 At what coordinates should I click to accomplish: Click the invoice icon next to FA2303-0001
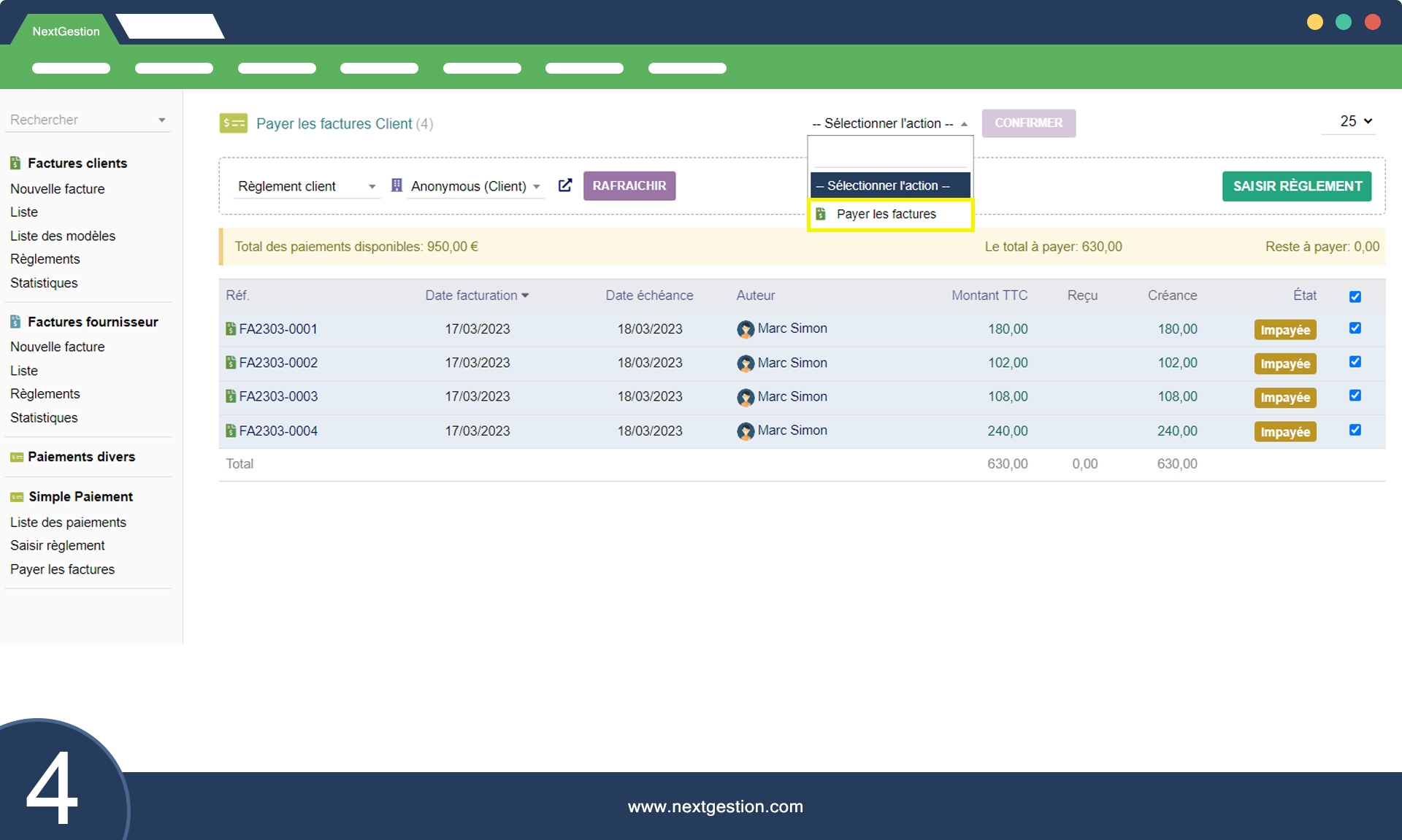pos(231,329)
